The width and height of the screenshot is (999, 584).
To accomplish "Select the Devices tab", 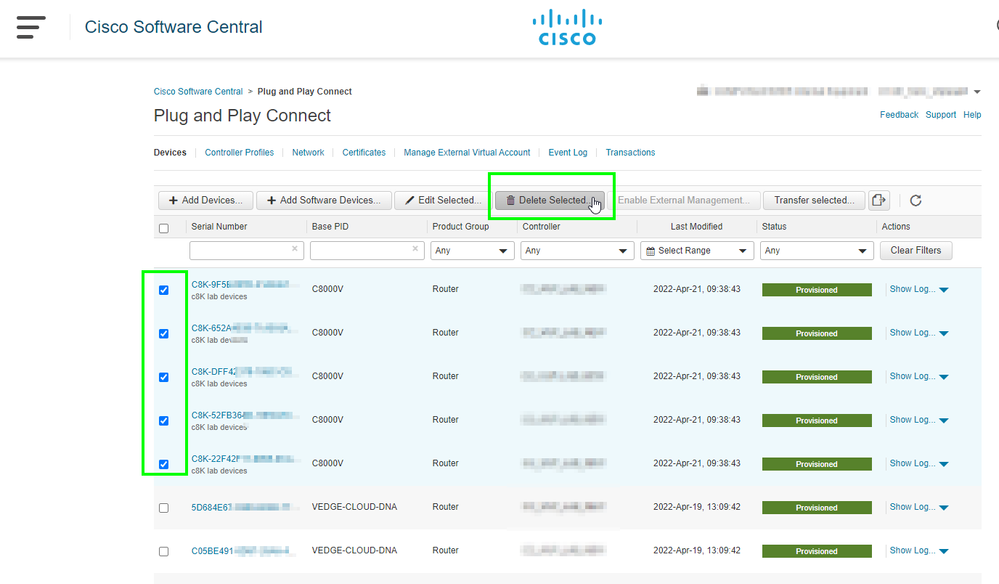I will click(x=170, y=152).
